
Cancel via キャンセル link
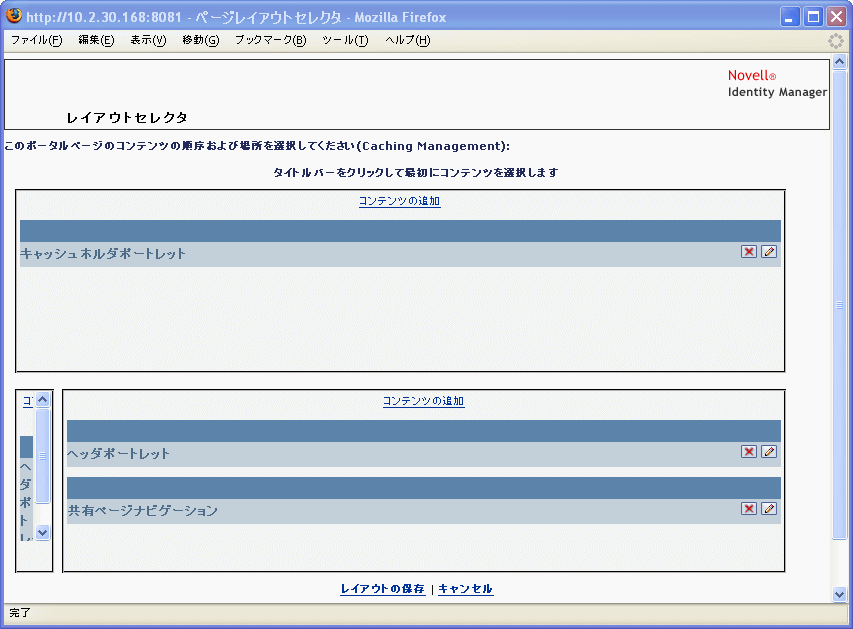tap(466, 589)
